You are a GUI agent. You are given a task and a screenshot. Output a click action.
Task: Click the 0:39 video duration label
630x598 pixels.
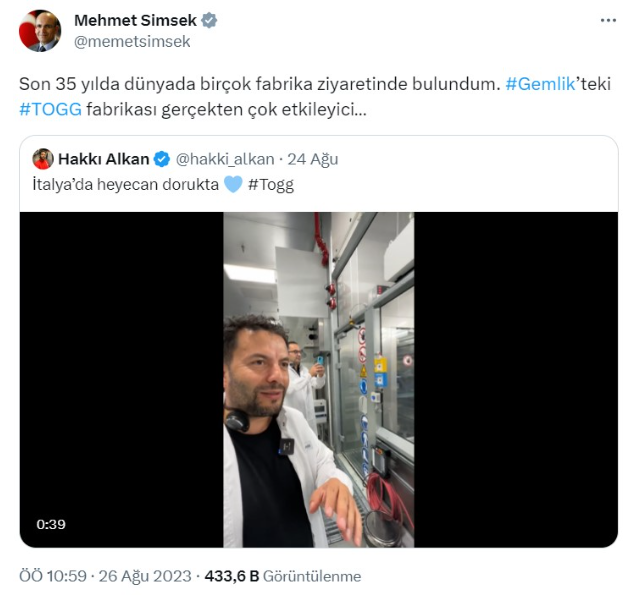pyautogui.click(x=49, y=524)
